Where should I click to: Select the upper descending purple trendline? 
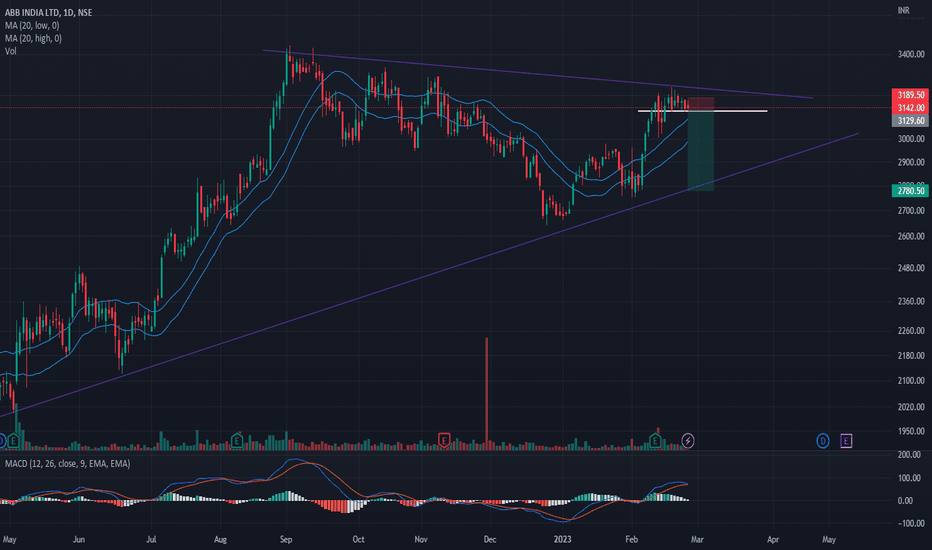(x=538, y=74)
